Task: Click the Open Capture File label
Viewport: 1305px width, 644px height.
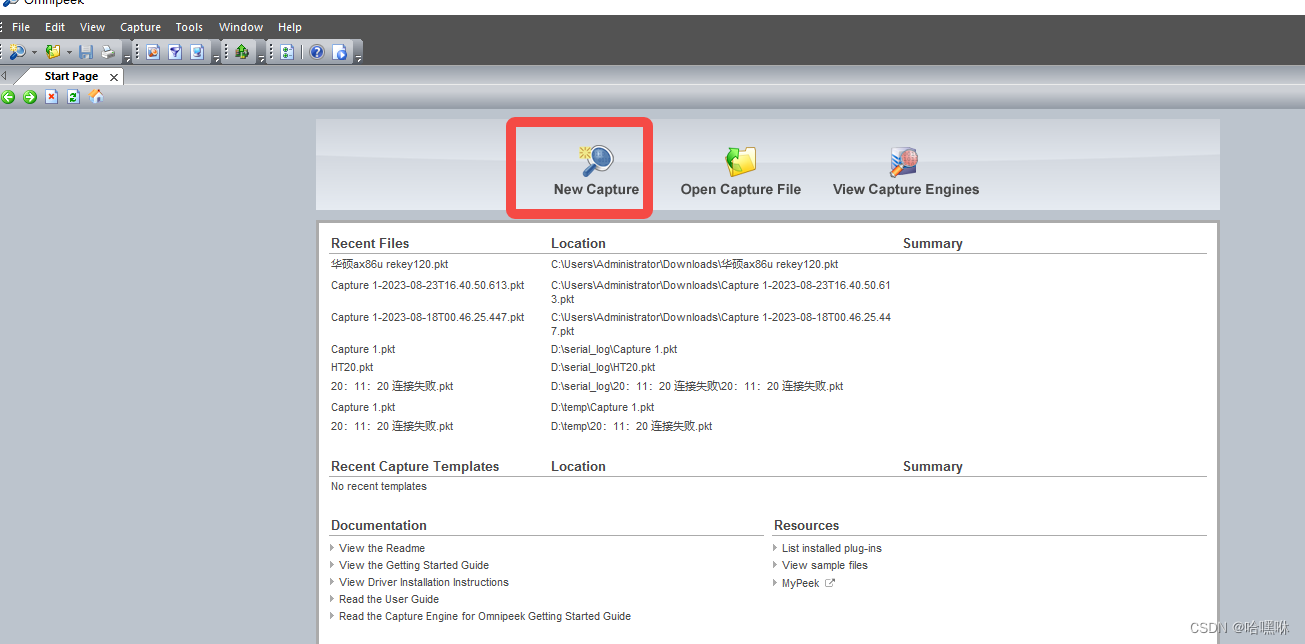Action: (741, 189)
